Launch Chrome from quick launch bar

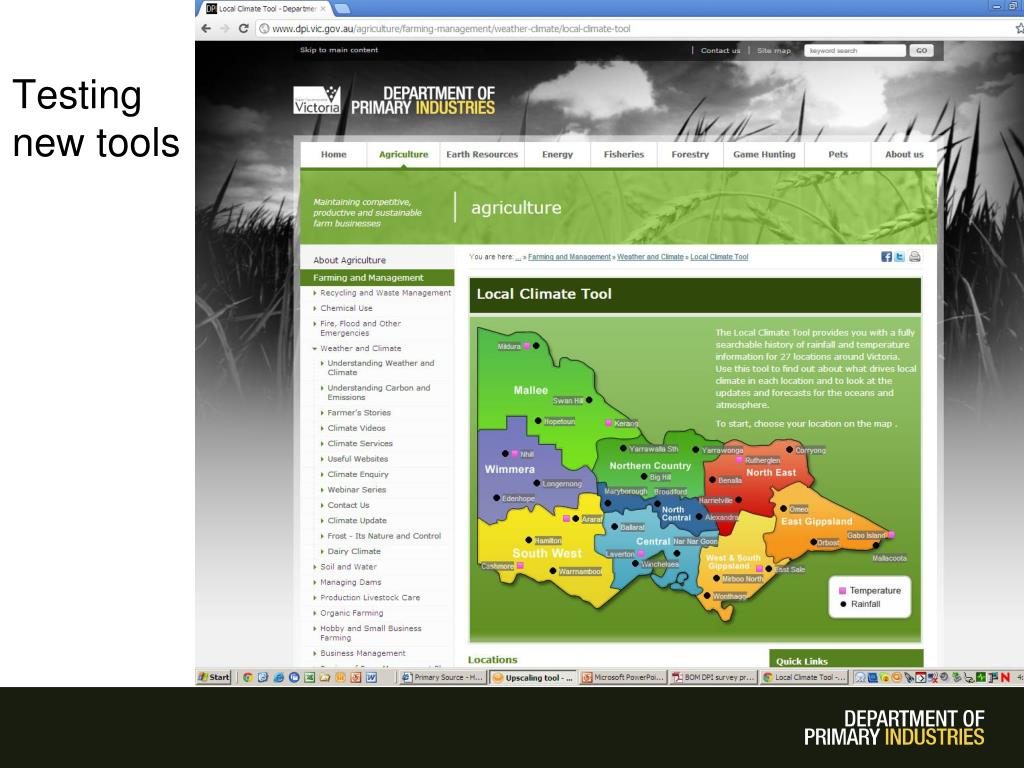(x=248, y=677)
